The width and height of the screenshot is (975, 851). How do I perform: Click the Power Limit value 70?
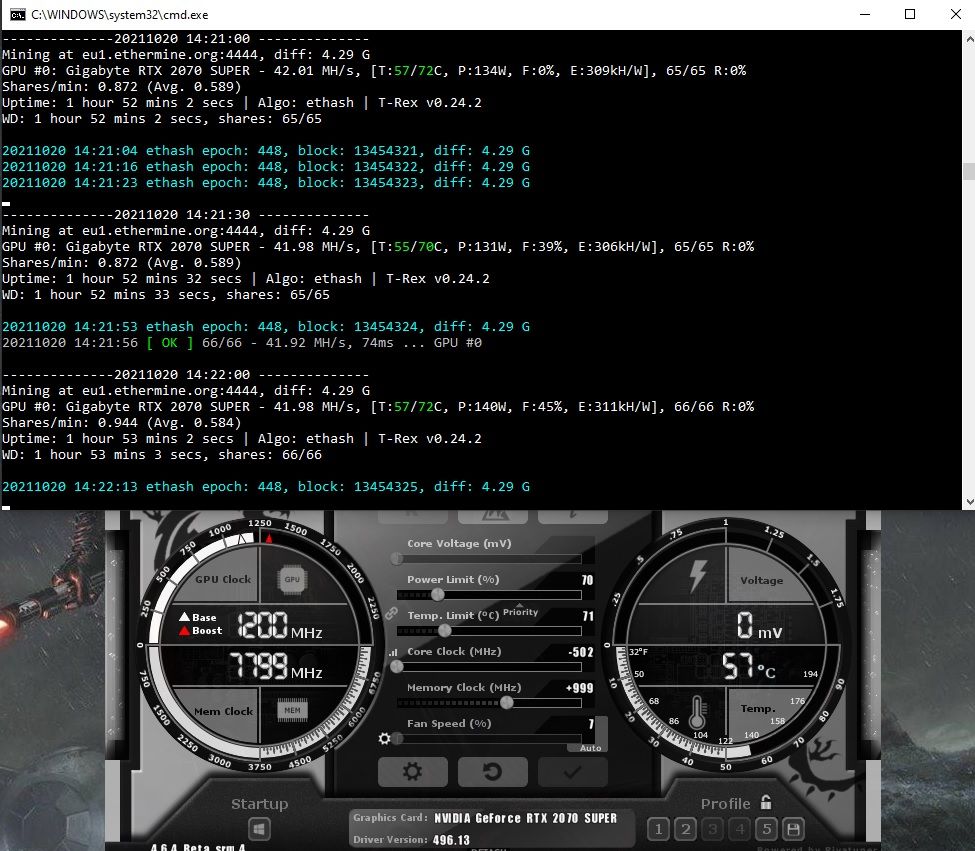click(x=587, y=580)
